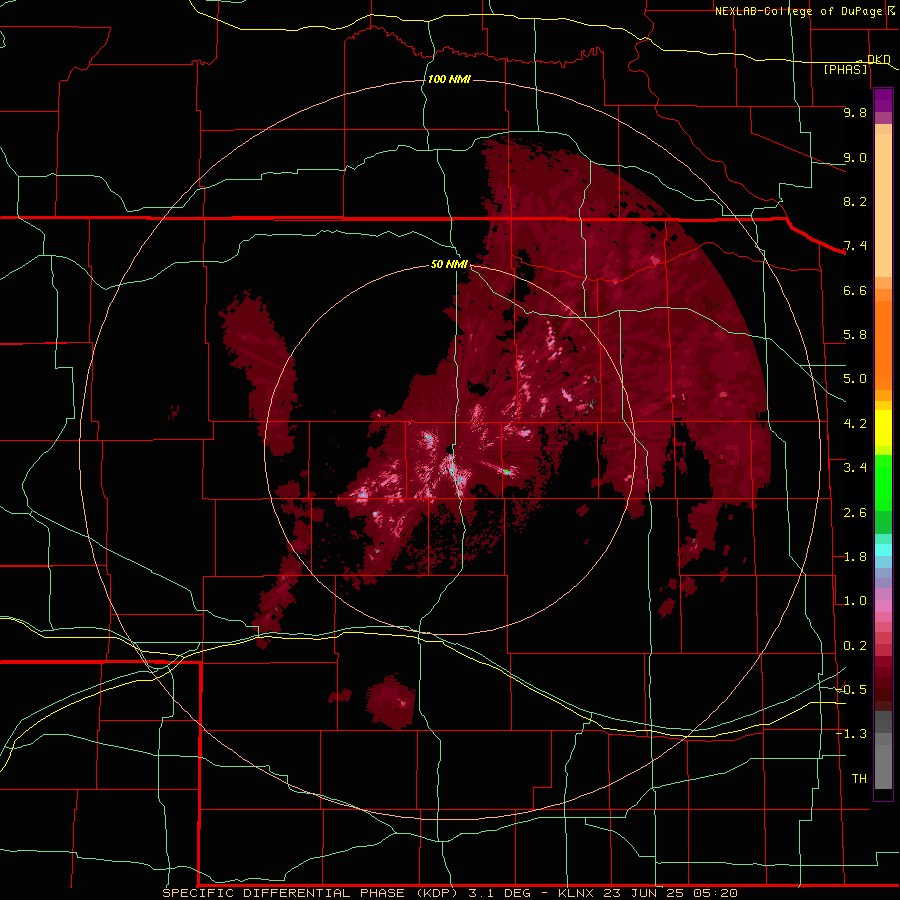900x900 pixels.
Task: Click the 1.0 scale value
Action: click(855, 601)
